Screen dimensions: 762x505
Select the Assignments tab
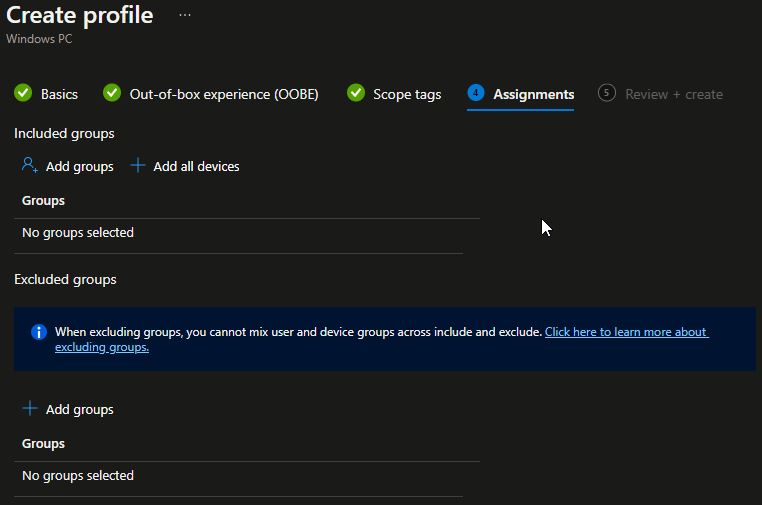[x=534, y=94]
